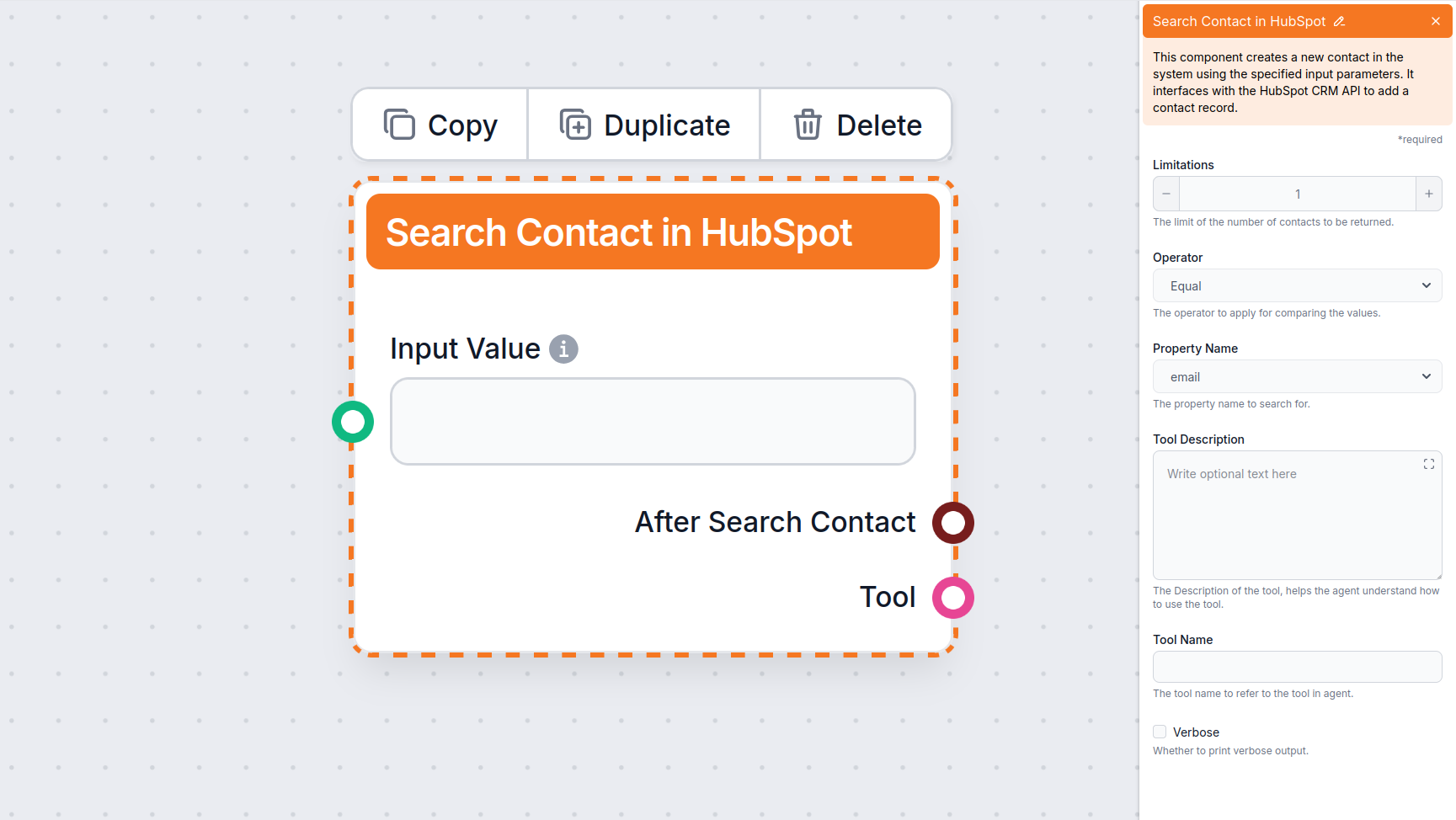This screenshot has width=1456, height=820.
Task: Click the pencil edit icon beside panel title
Action: 1339,22
